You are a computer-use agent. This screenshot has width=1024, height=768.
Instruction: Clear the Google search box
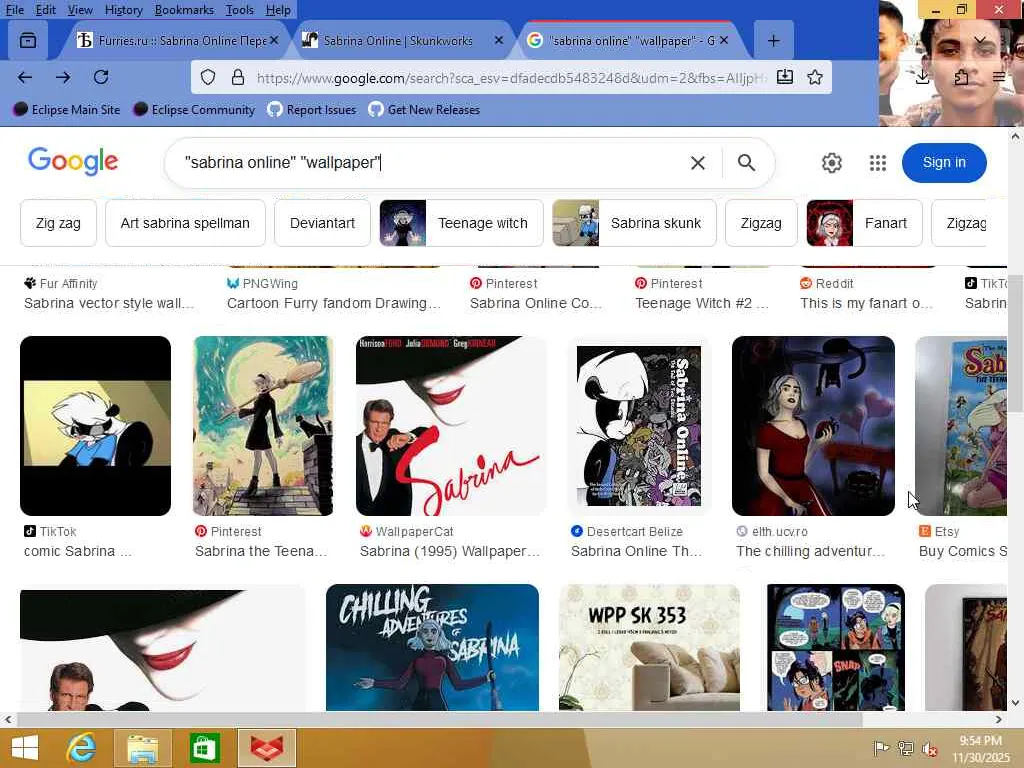click(697, 163)
